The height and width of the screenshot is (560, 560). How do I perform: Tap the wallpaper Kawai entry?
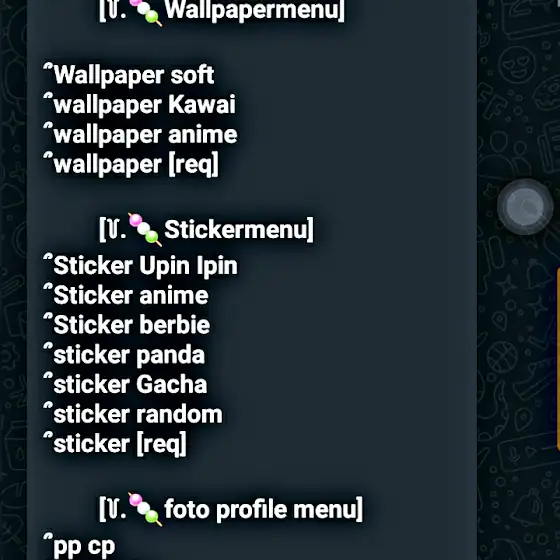pos(140,105)
